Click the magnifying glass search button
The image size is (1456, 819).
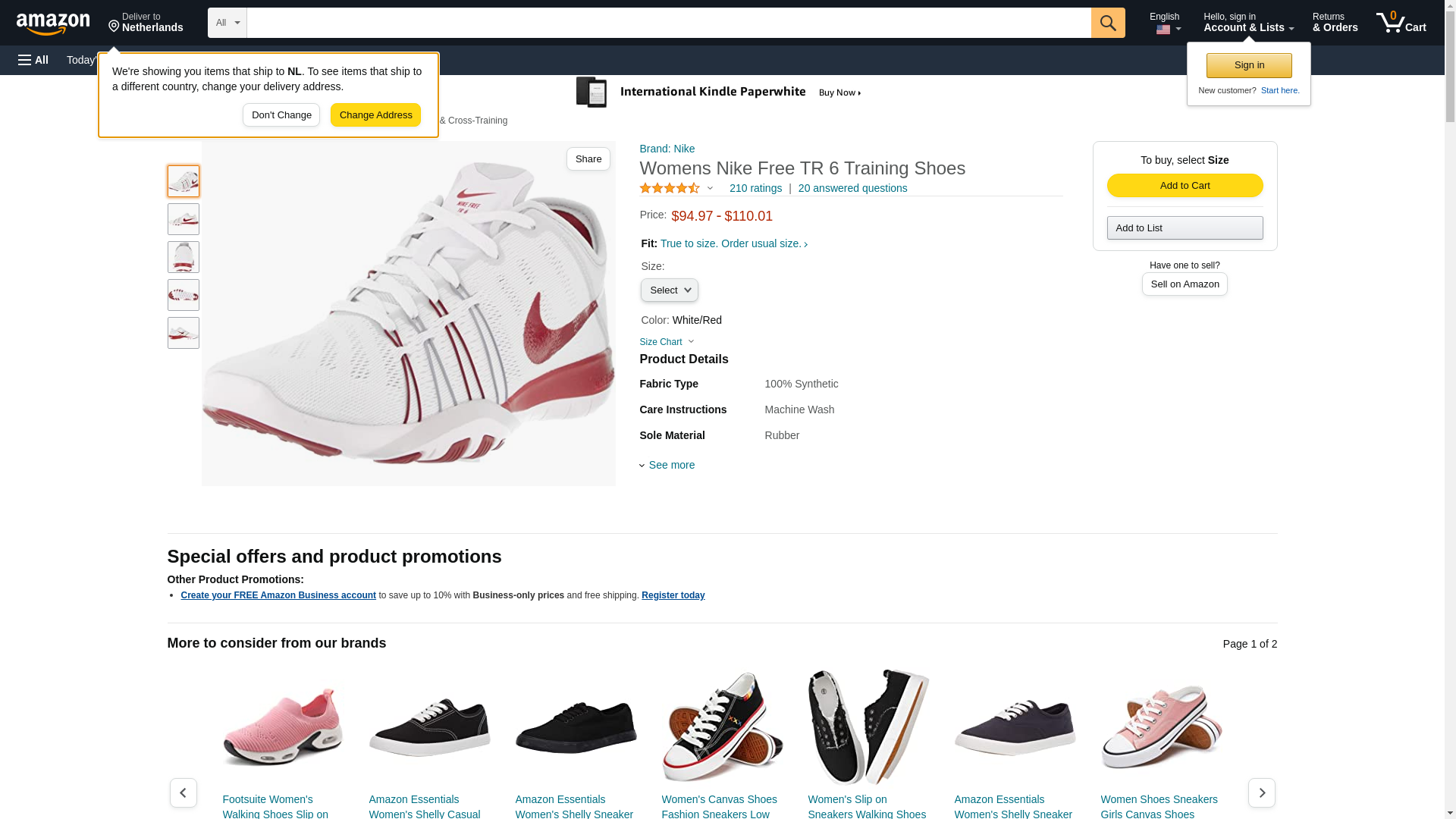tap(1108, 23)
